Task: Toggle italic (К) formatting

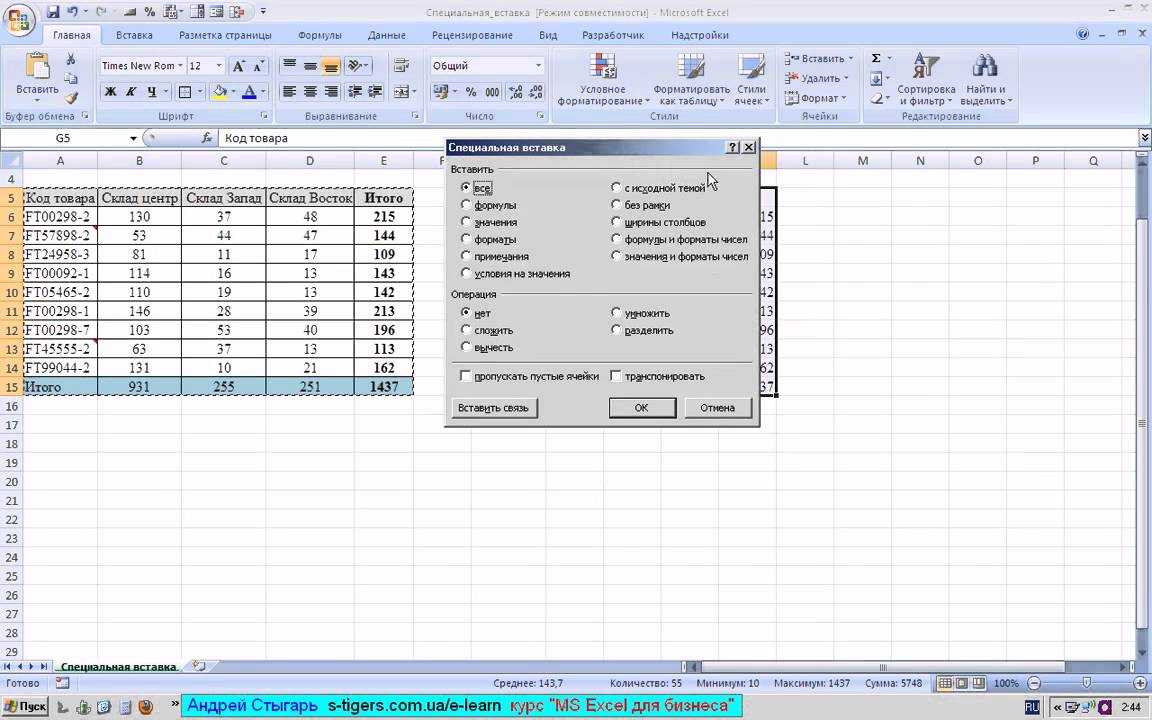Action: point(131,92)
